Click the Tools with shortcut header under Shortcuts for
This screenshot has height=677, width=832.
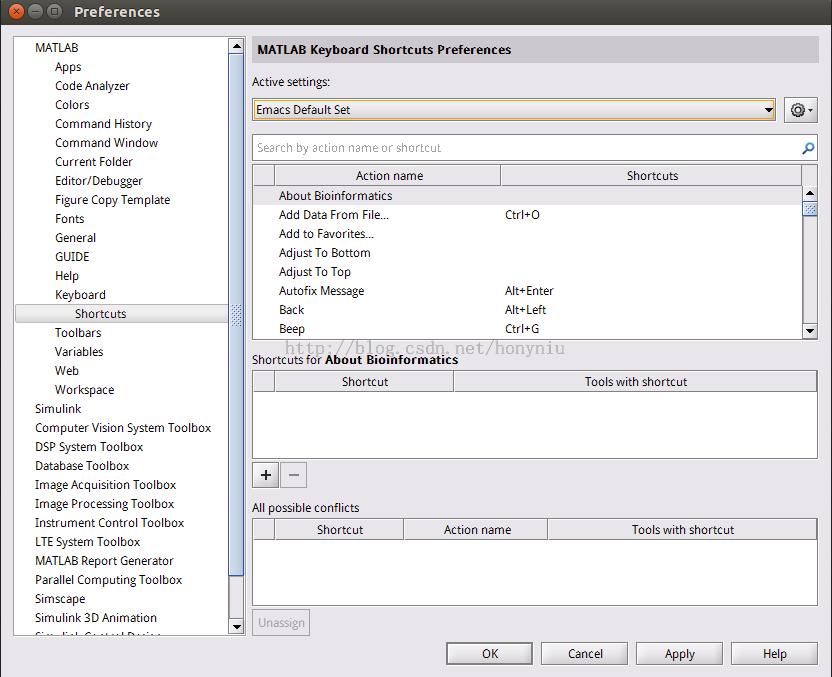[635, 382]
